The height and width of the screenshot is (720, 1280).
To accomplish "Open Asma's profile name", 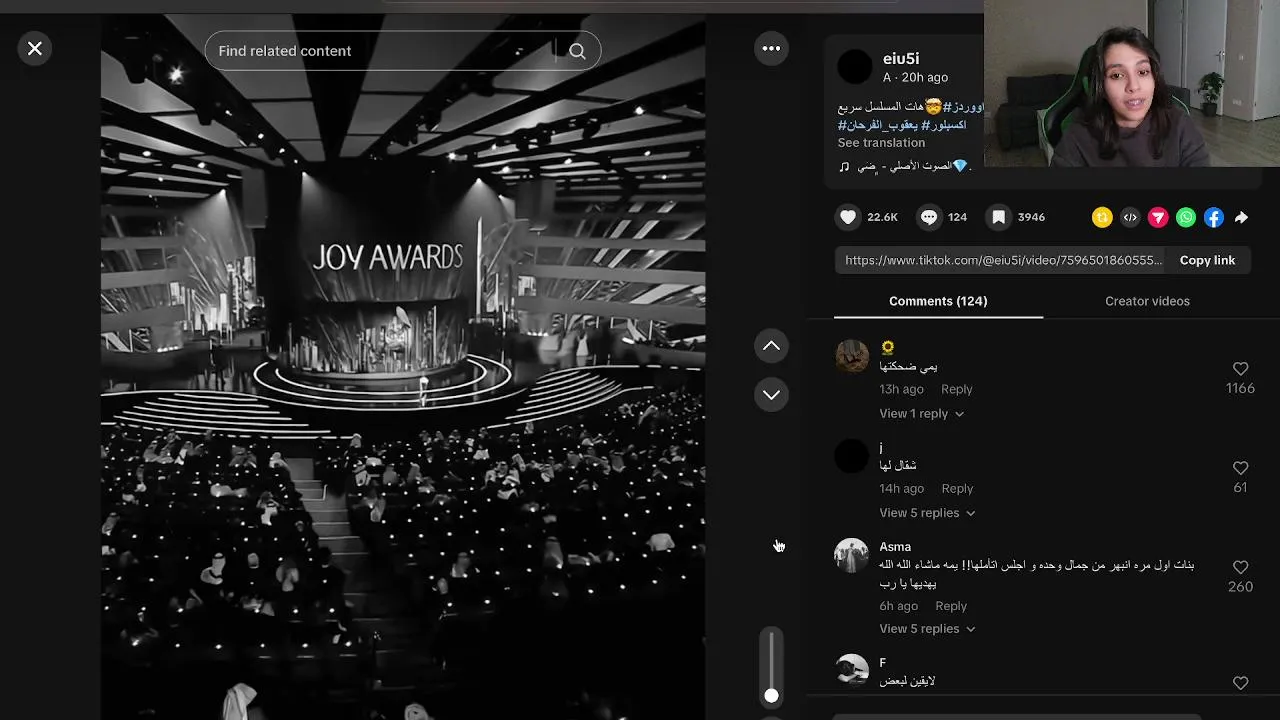I will (895, 547).
